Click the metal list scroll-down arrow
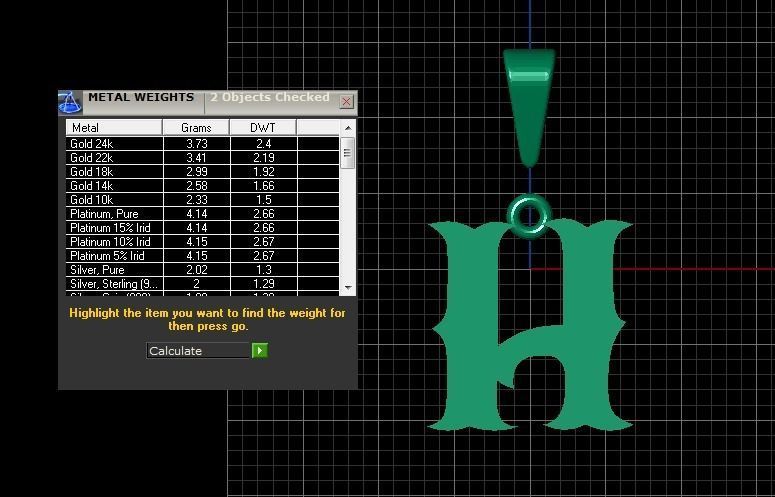Screen dimensions: 775x497 (x=348, y=287)
